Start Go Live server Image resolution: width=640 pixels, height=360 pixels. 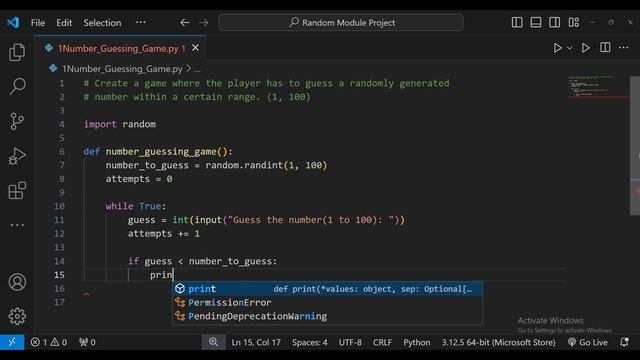tap(588, 342)
